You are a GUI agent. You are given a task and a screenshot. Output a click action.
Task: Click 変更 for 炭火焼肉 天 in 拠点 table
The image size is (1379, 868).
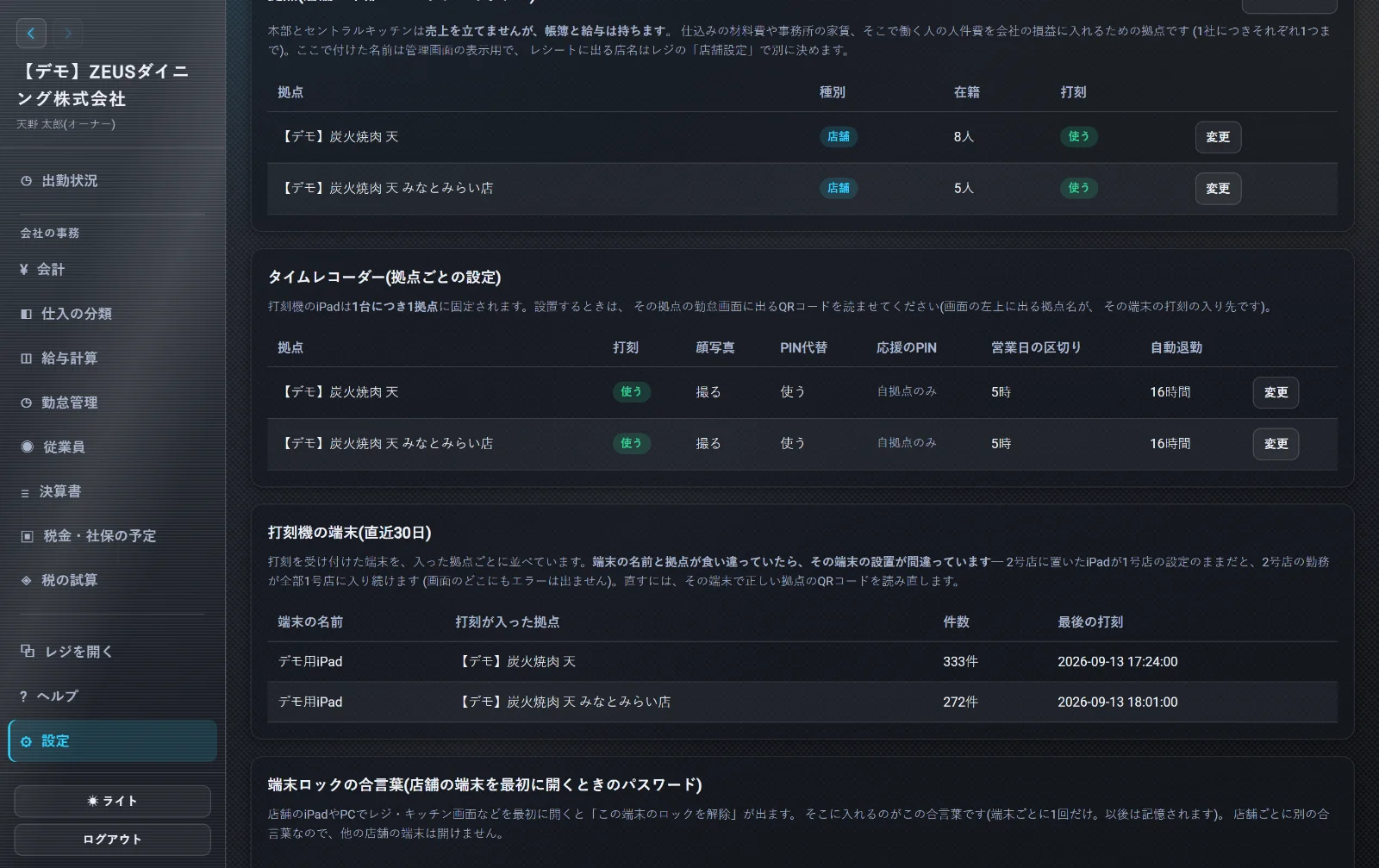tap(1218, 137)
